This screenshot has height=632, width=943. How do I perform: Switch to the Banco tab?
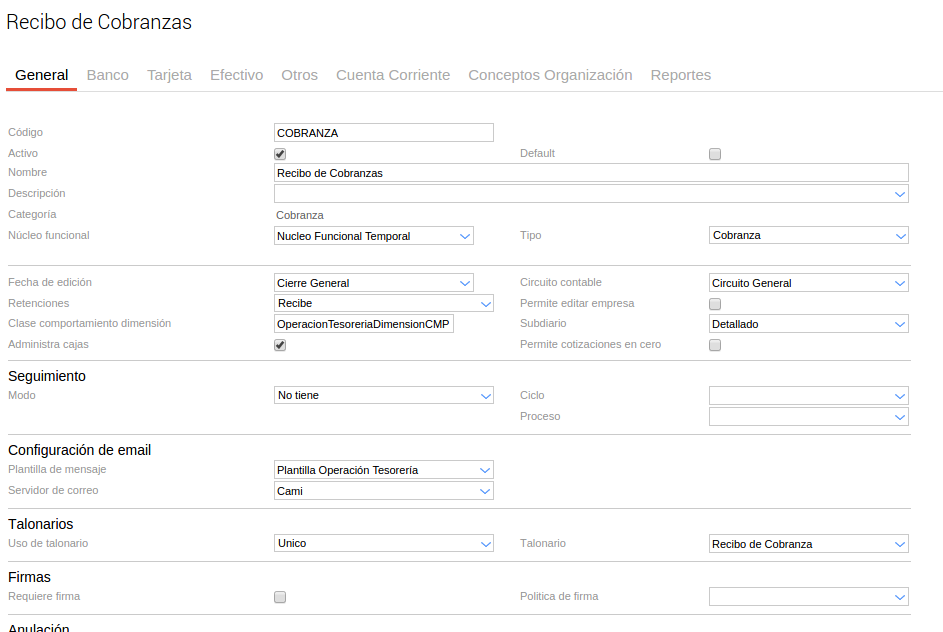[x=107, y=75]
